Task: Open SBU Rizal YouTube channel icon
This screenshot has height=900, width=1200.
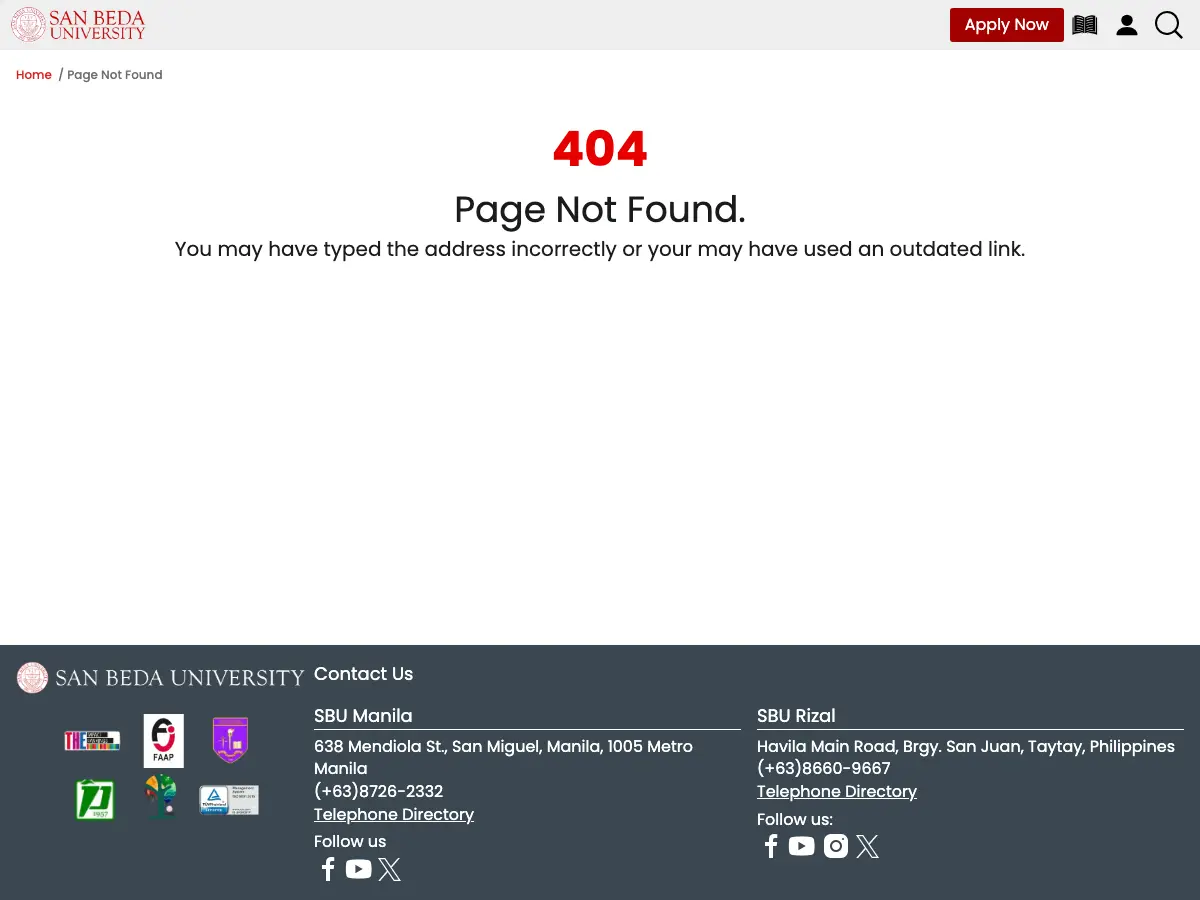Action: (802, 846)
